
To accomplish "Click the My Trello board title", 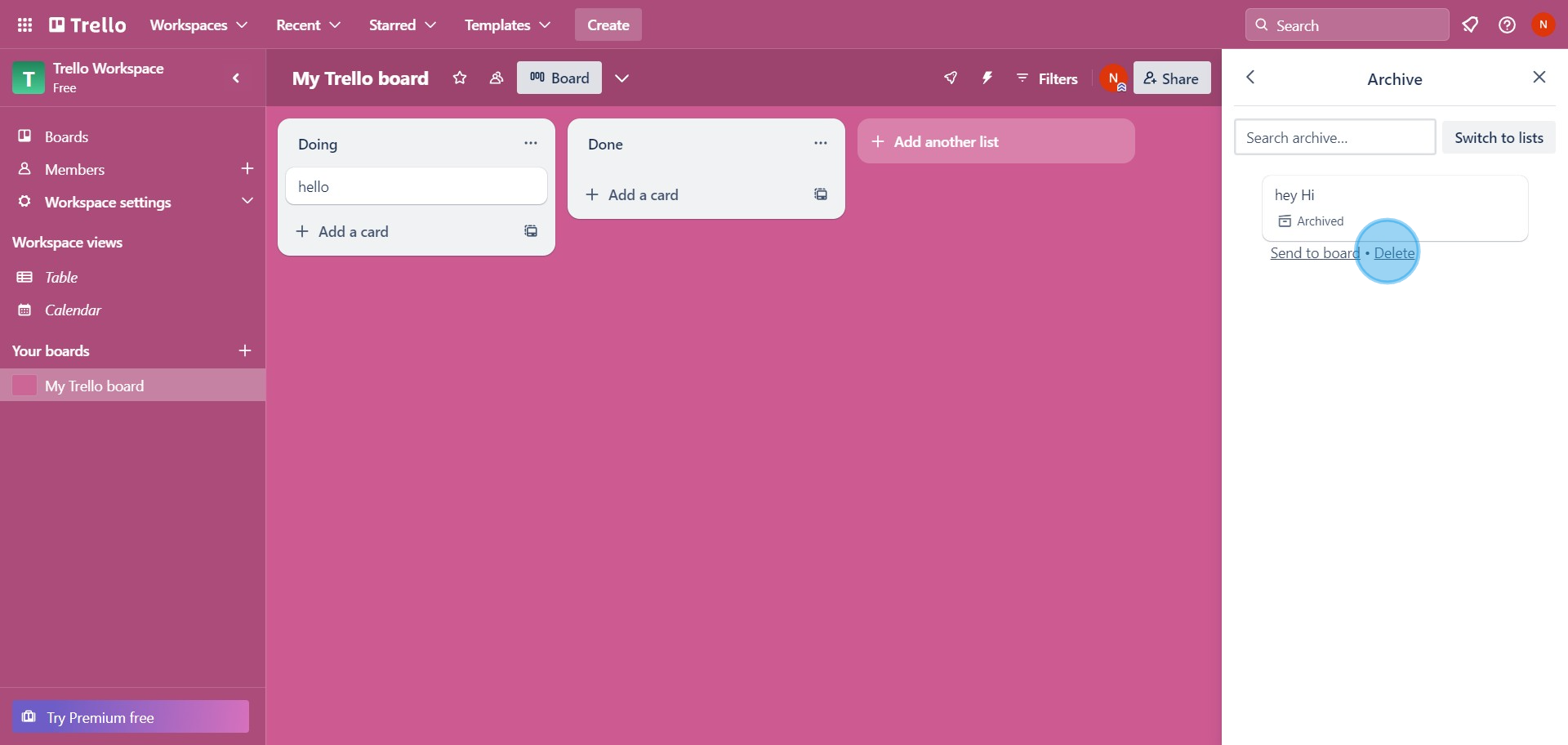I will [x=360, y=78].
